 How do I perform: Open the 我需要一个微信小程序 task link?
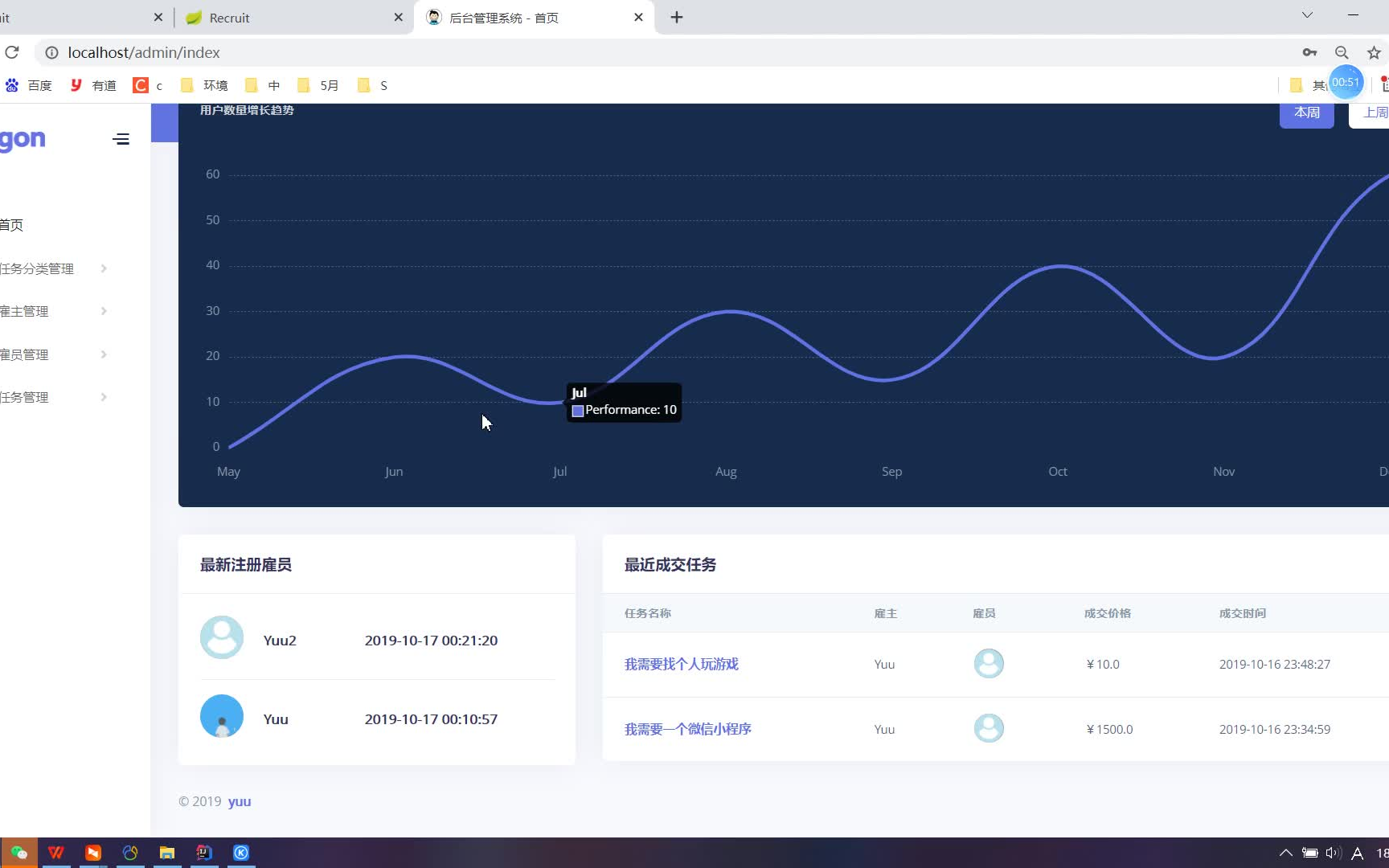[x=688, y=729]
